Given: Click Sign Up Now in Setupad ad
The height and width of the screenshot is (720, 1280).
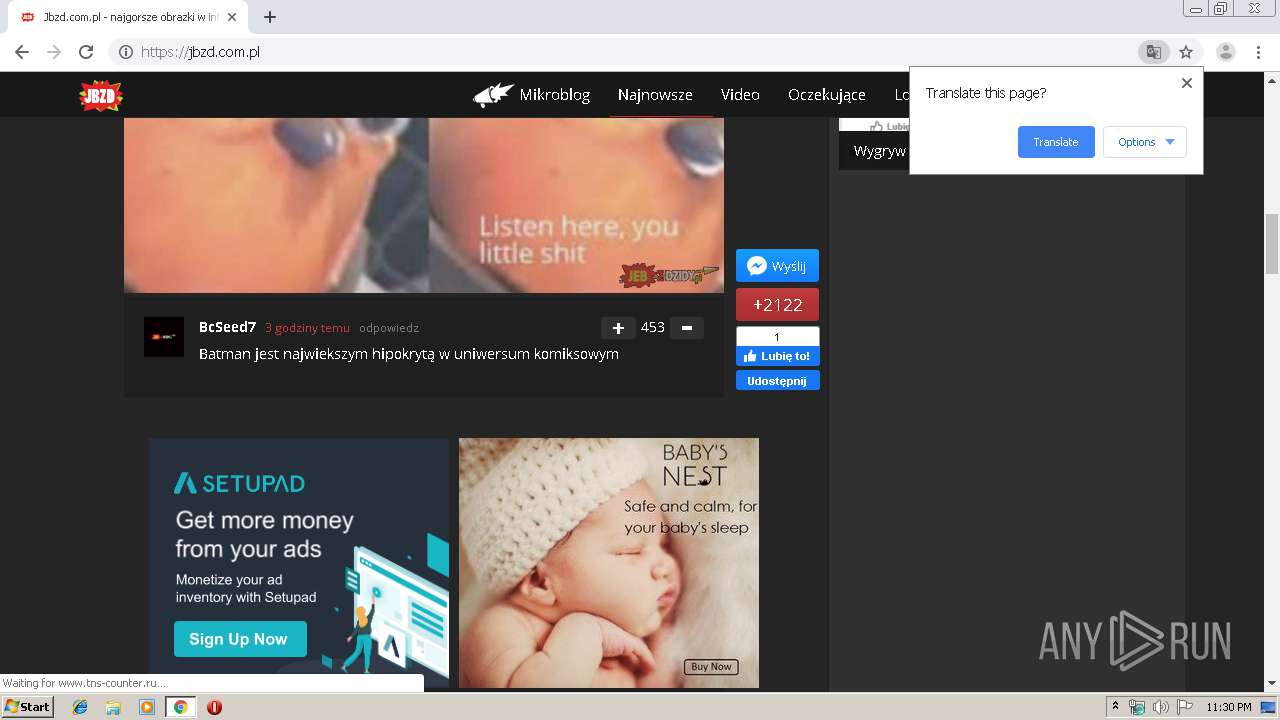Looking at the screenshot, I should (x=240, y=639).
